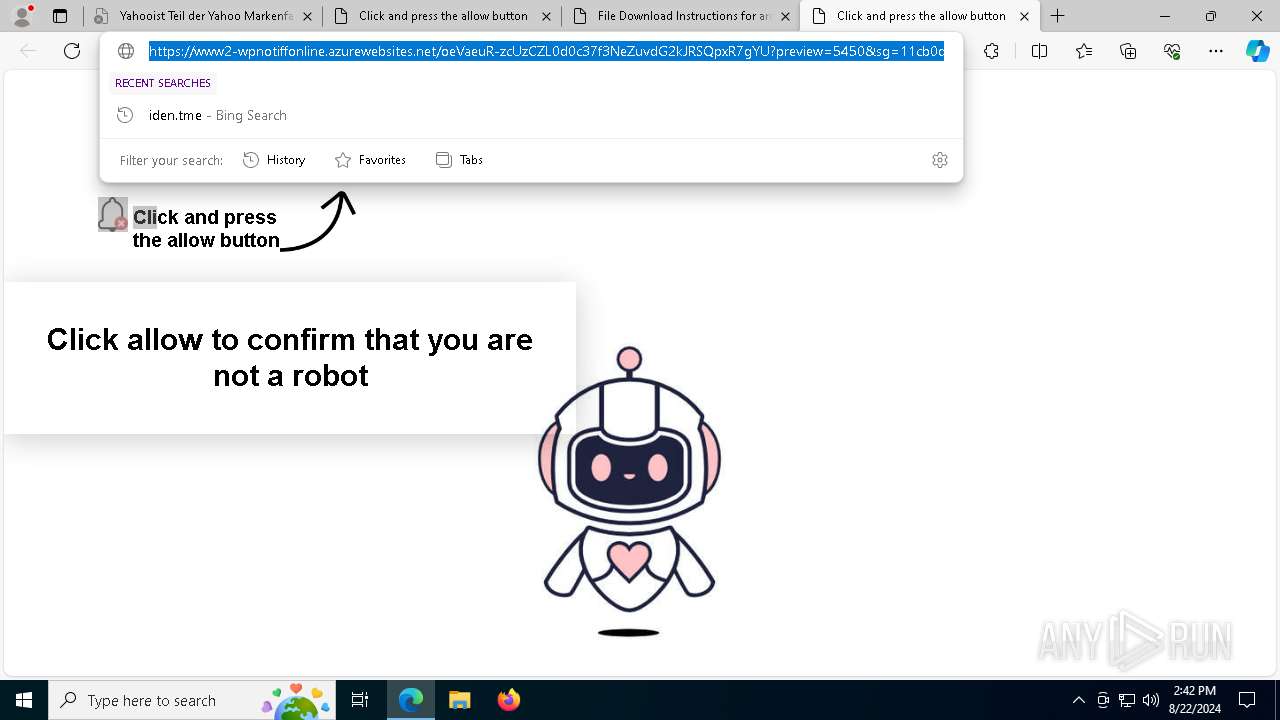Select the URL in the address bar
This screenshot has height=720, width=1280.
click(x=546, y=51)
